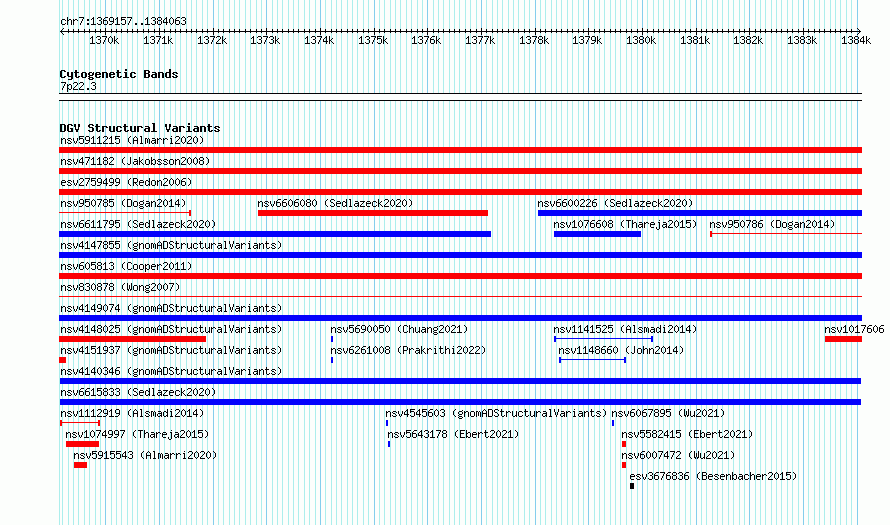890x525 pixels.
Task: Click nsv6007472 (Wu2021) label
Action: point(678,455)
